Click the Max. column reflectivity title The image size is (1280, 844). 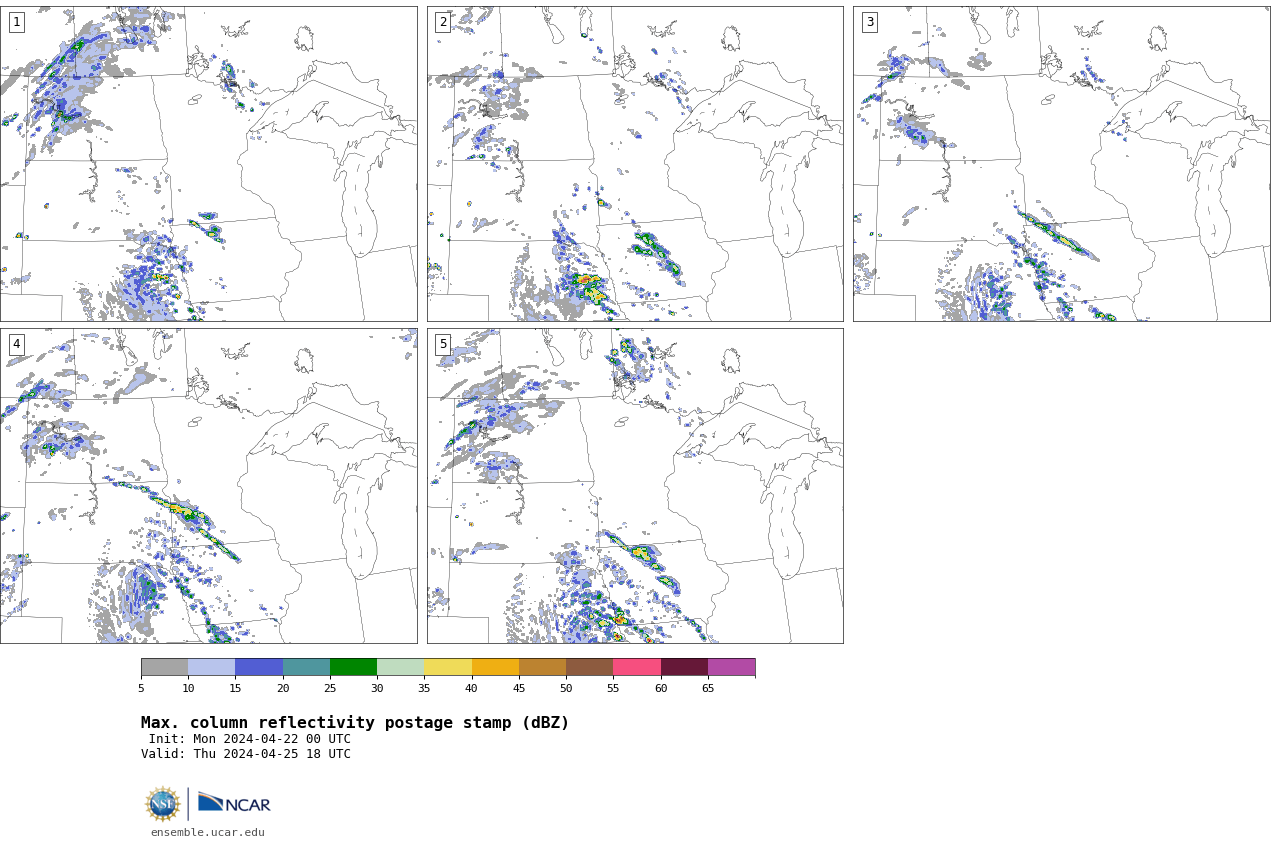pyautogui.click(x=355, y=723)
